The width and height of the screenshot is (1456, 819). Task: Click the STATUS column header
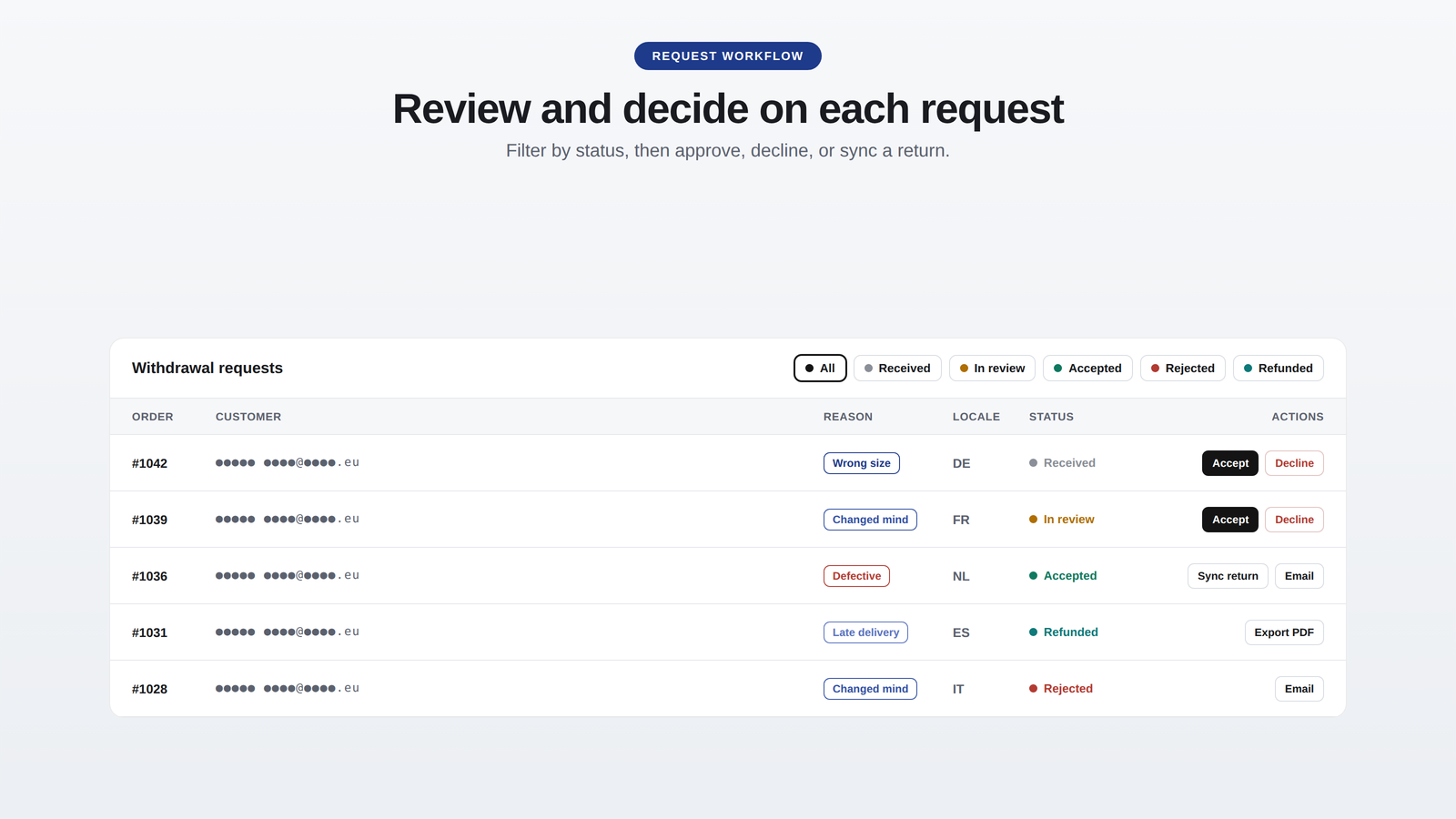(x=1051, y=417)
